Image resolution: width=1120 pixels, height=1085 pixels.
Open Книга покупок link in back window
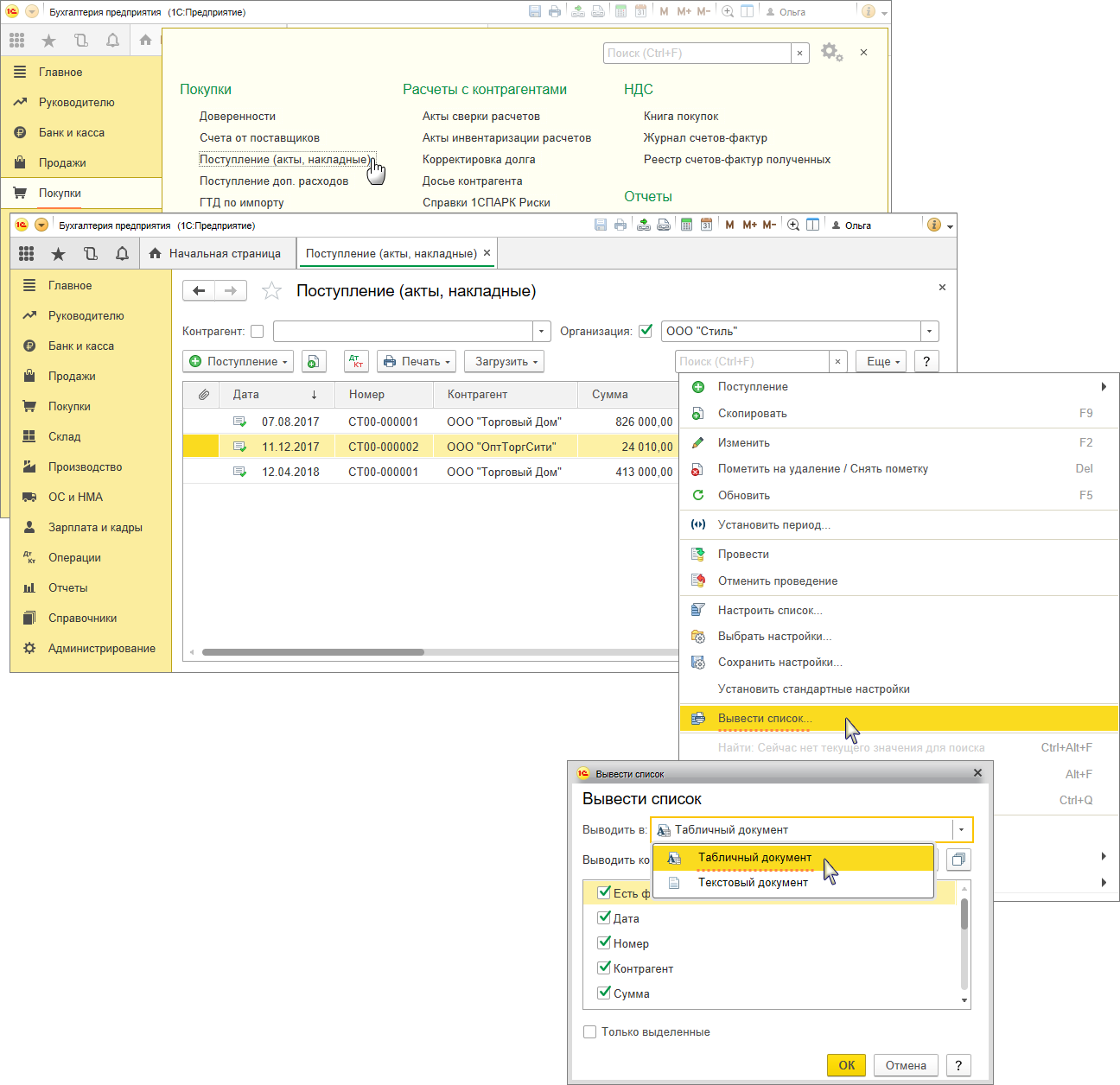point(681,116)
